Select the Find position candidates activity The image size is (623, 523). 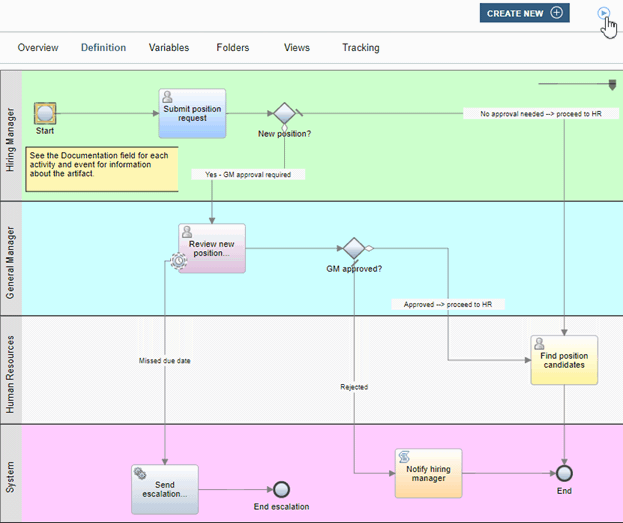click(564, 360)
